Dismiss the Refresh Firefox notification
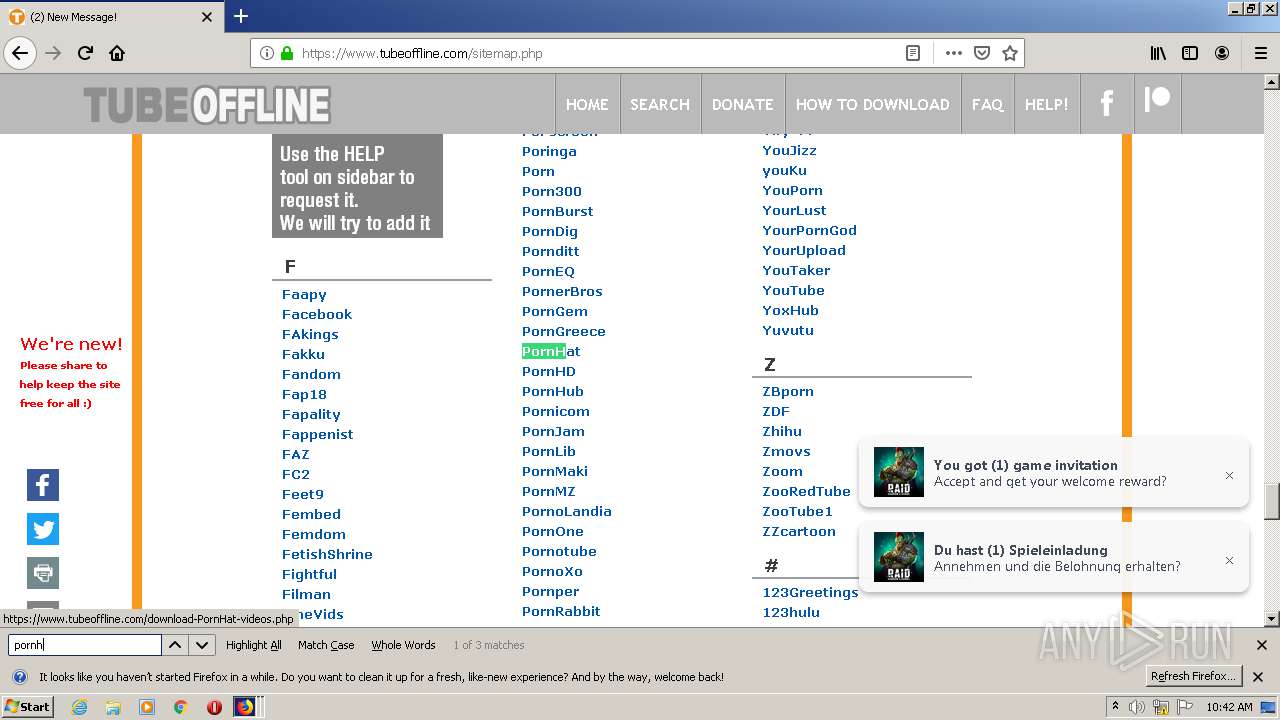Viewport: 1280px width, 720px height. (1258, 677)
